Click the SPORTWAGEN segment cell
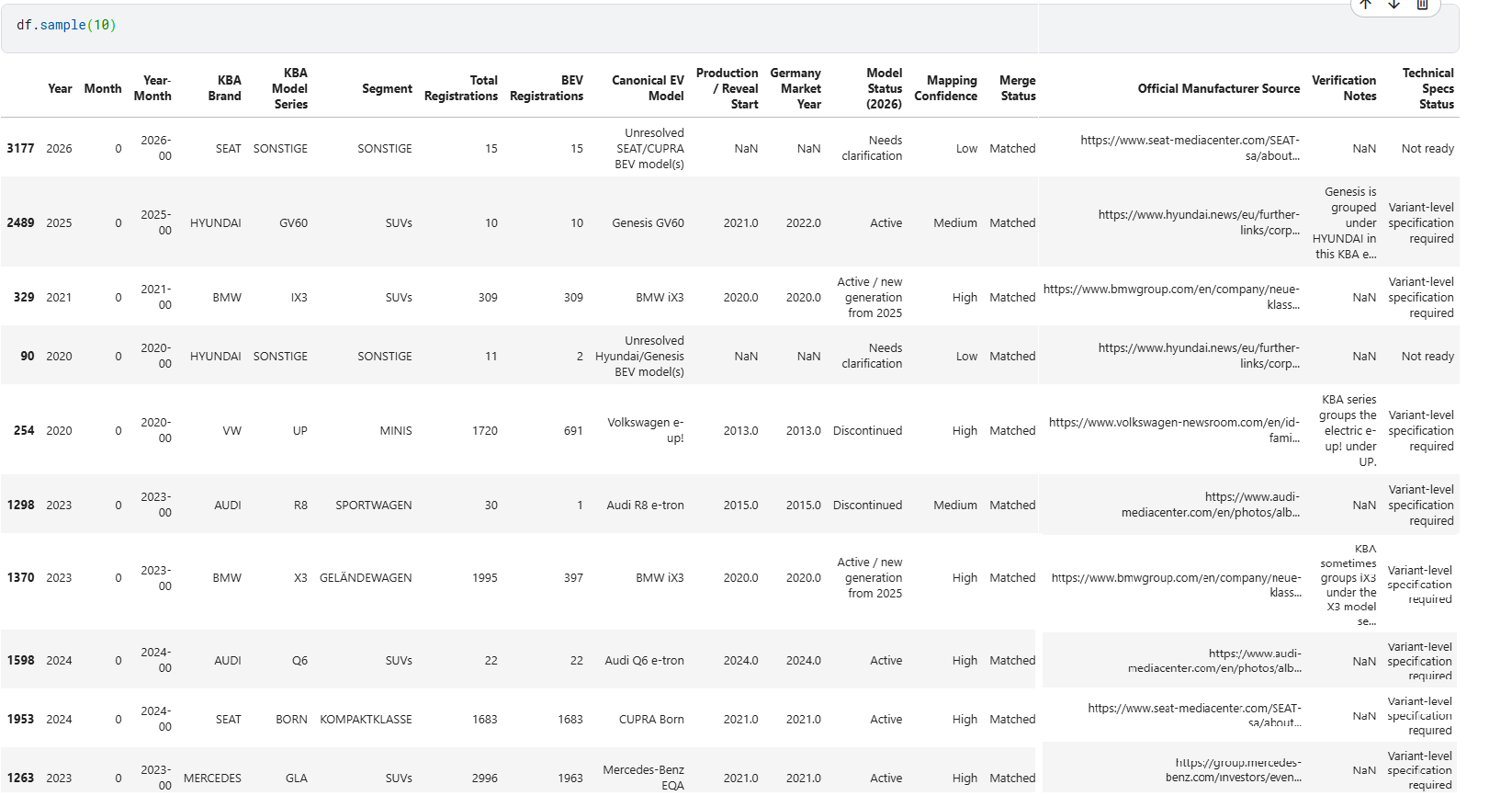Viewport: 1512px width, 807px height. 374,505
